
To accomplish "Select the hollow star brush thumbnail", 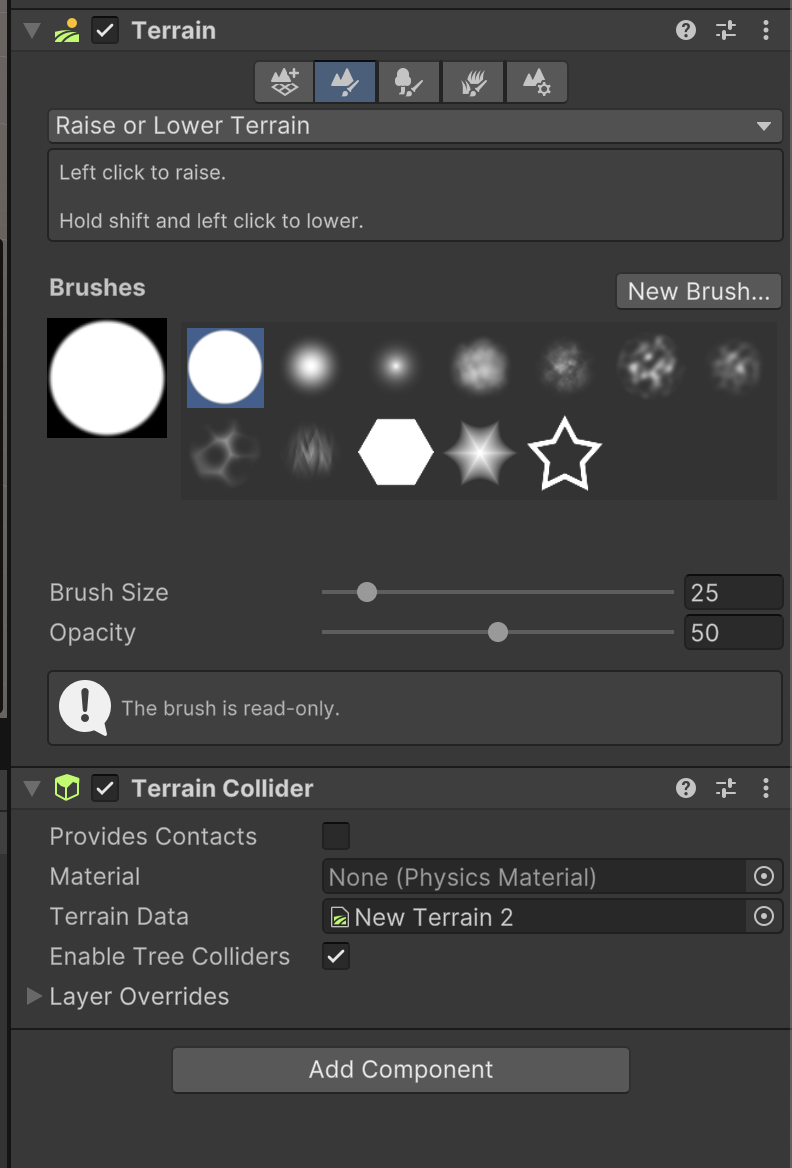I will click(x=565, y=453).
